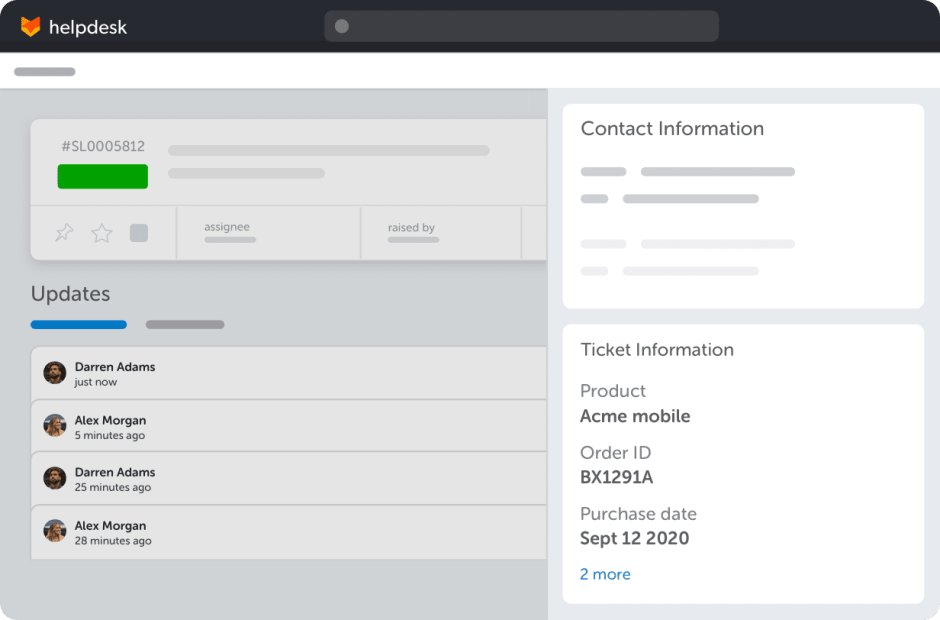
Task: Open Alex Morgan's avatar on the 5-minutes-ago update
Action: (x=54, y=425)
